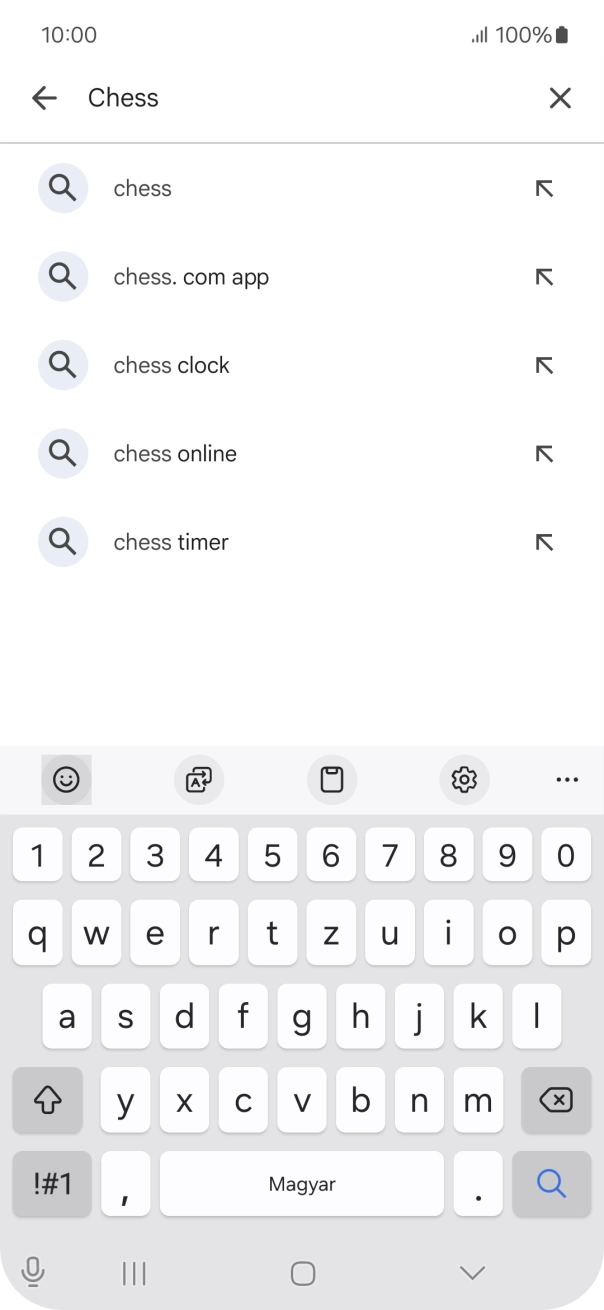604x1310 pixels.
Task: Open keyboard settings via the gear icon
Action: [464, 780]
